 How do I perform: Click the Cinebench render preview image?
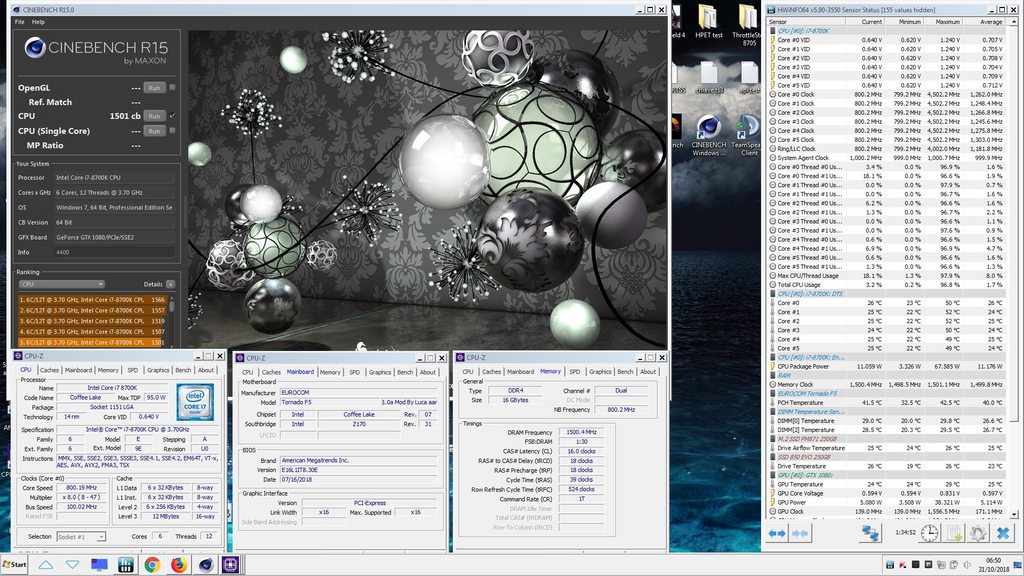pyautogui.click(x=428, y=189)
